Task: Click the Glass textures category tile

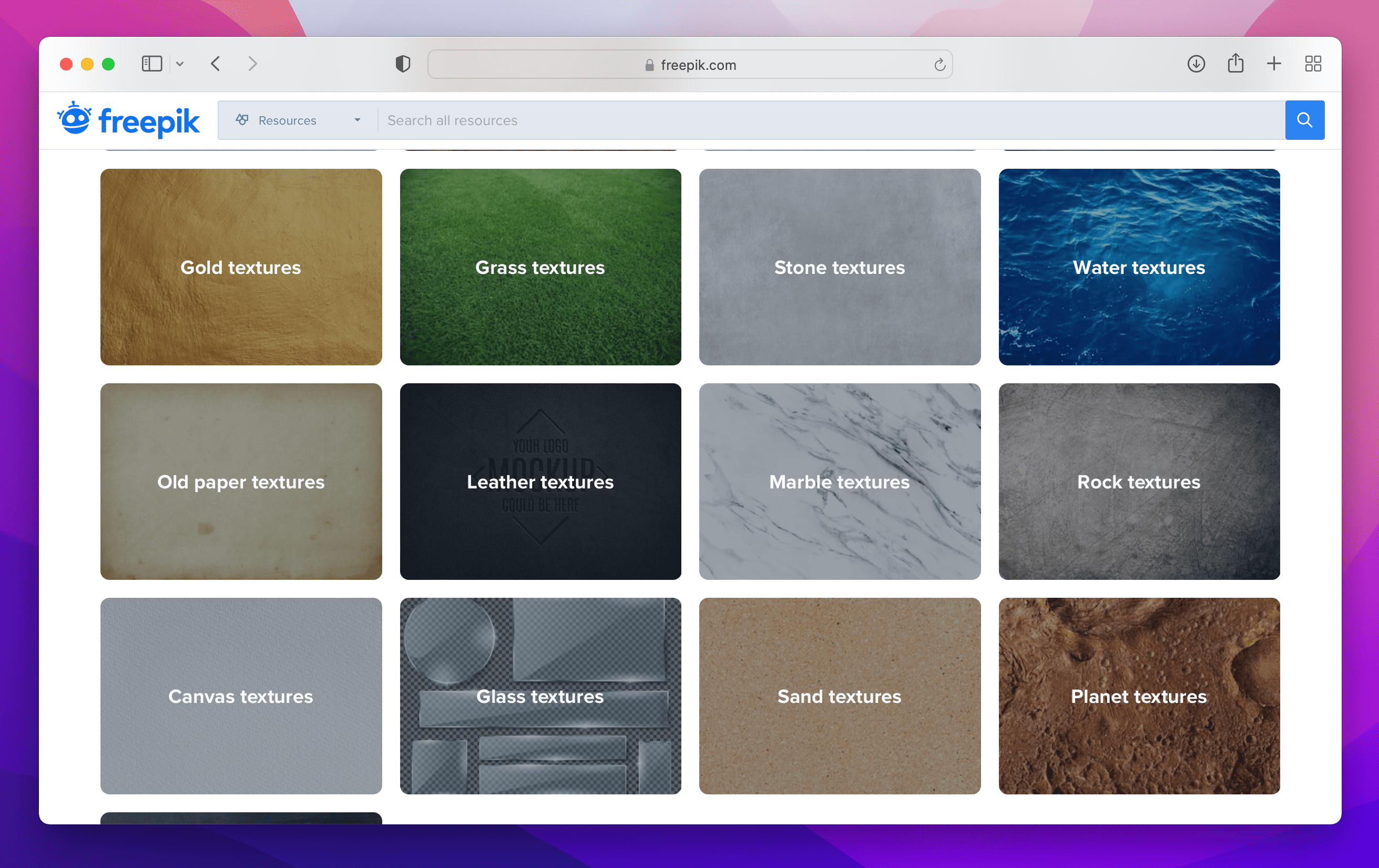Action: (540, 695)
